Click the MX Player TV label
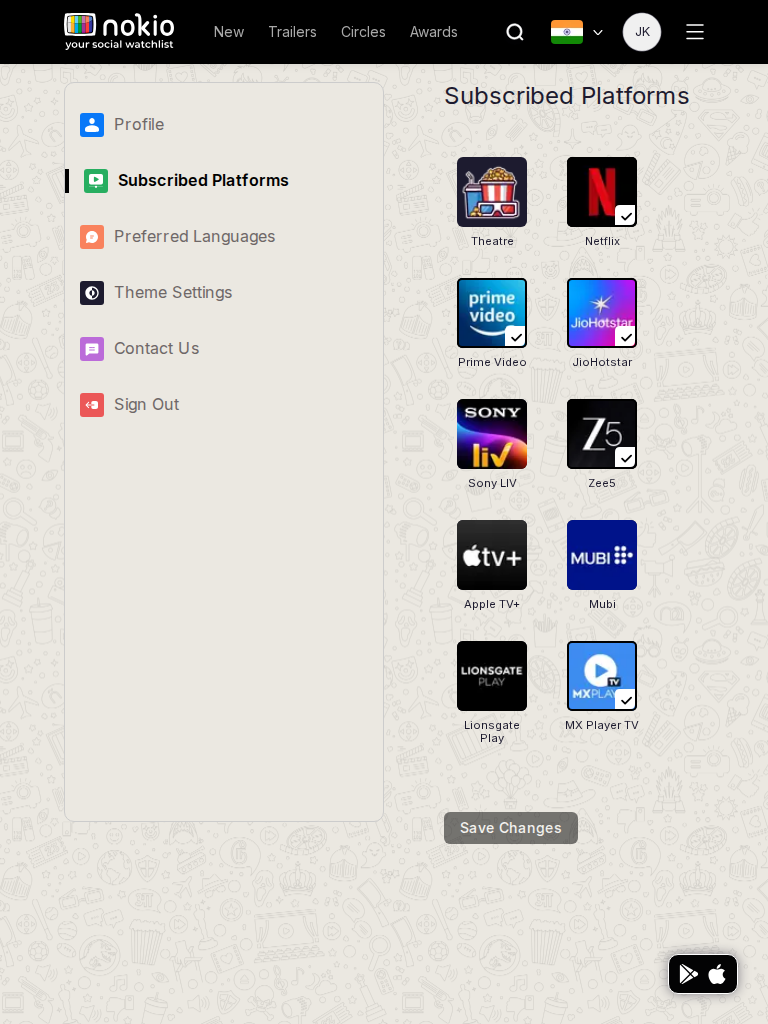The height and width of the screenshot is (1024, 768). (x=601, y=725)
